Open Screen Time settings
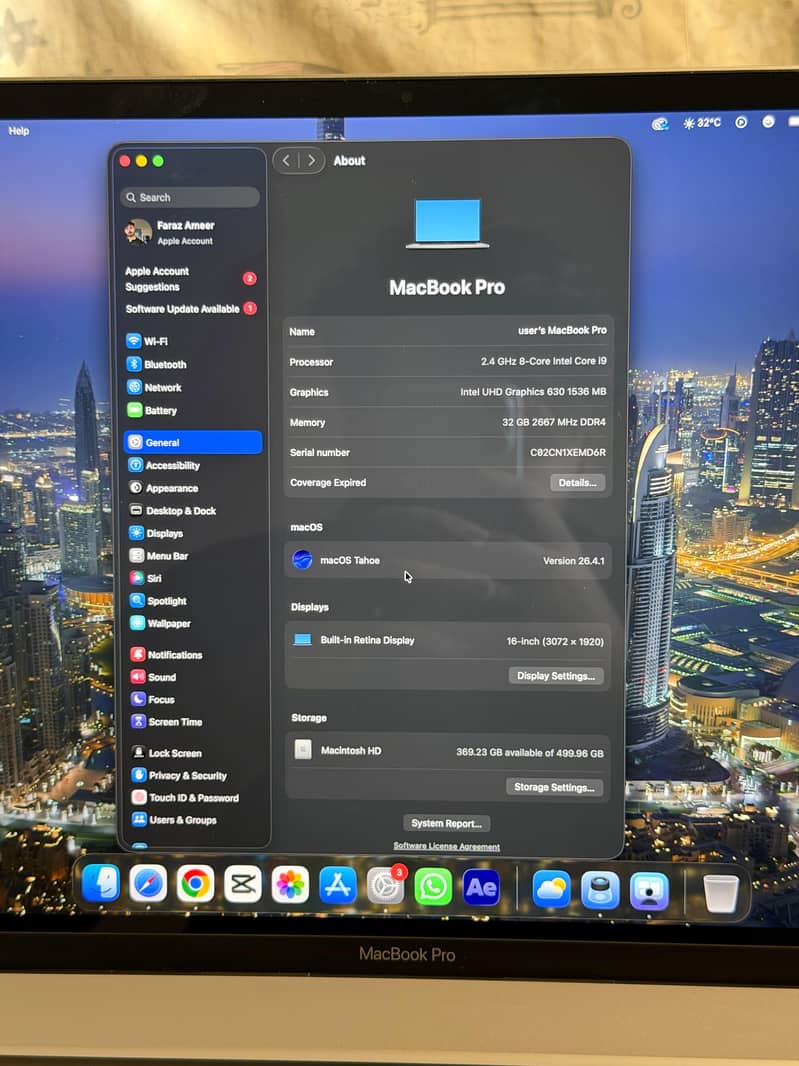799x1066 pixels. click(167, 722)
